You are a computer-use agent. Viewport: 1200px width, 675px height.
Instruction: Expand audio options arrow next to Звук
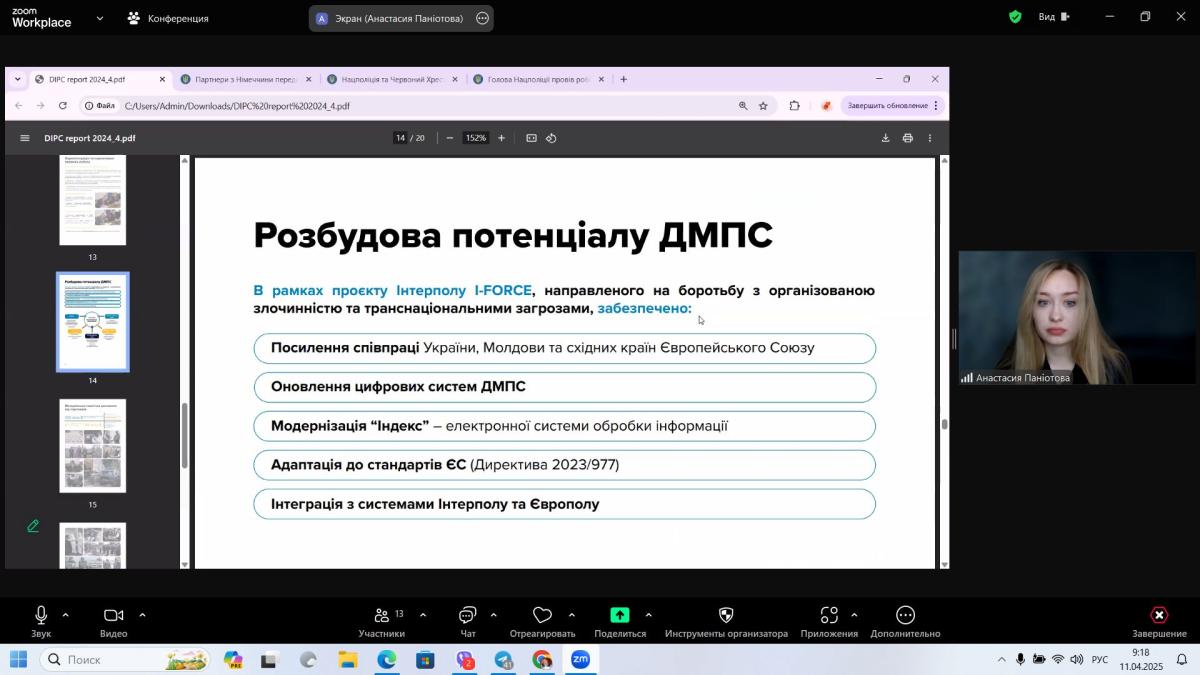[66, 615]
